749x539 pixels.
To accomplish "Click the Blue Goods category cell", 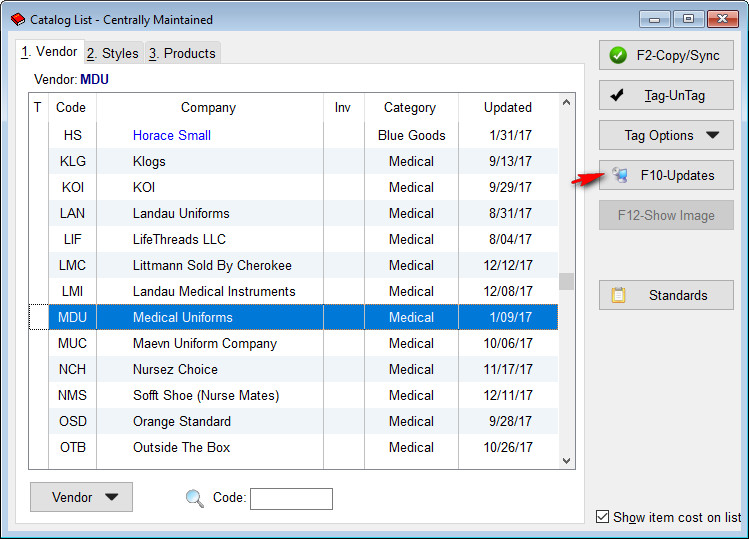I will click(411, 135).
